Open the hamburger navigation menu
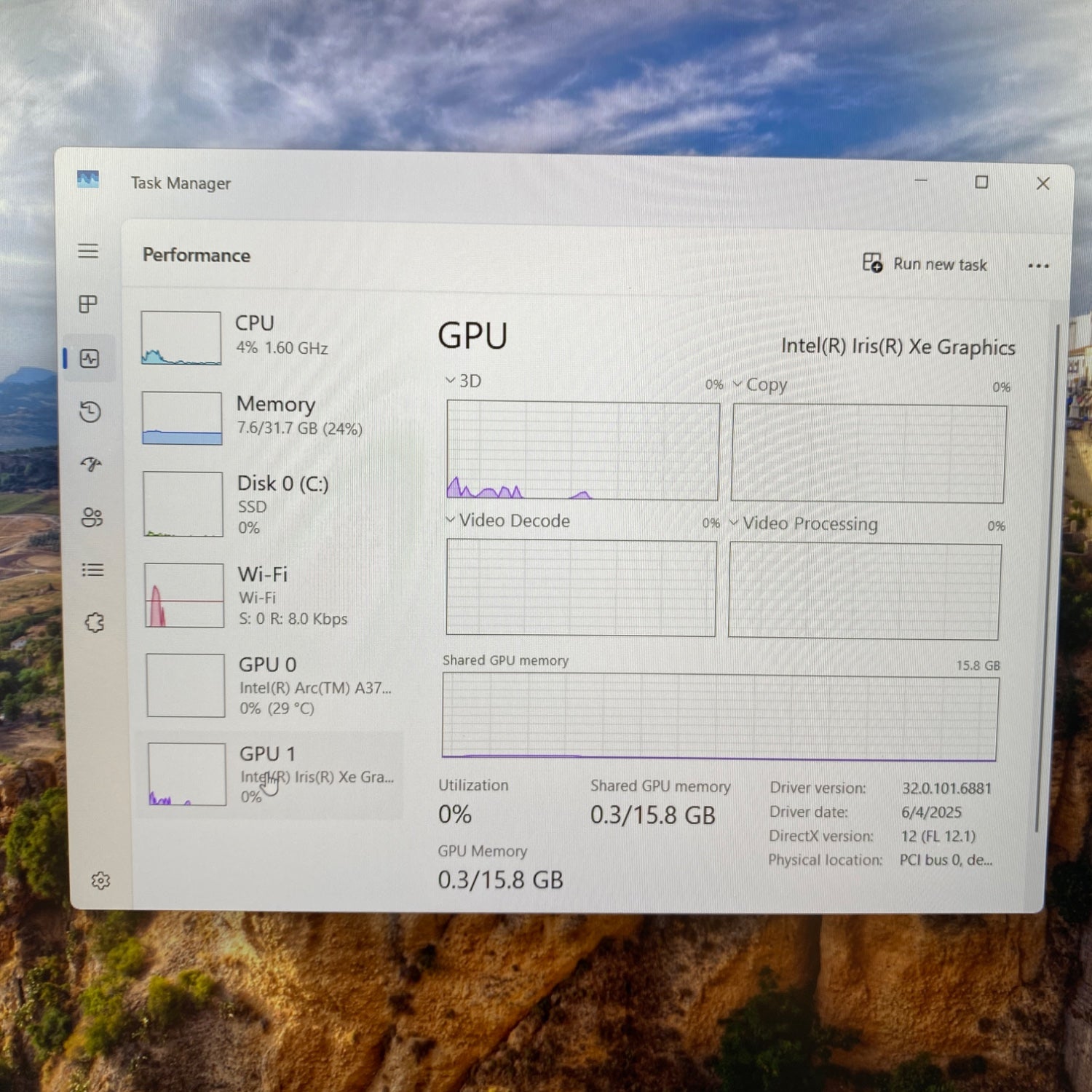Screen dimensions: 1092x1092 click(88, 251)
